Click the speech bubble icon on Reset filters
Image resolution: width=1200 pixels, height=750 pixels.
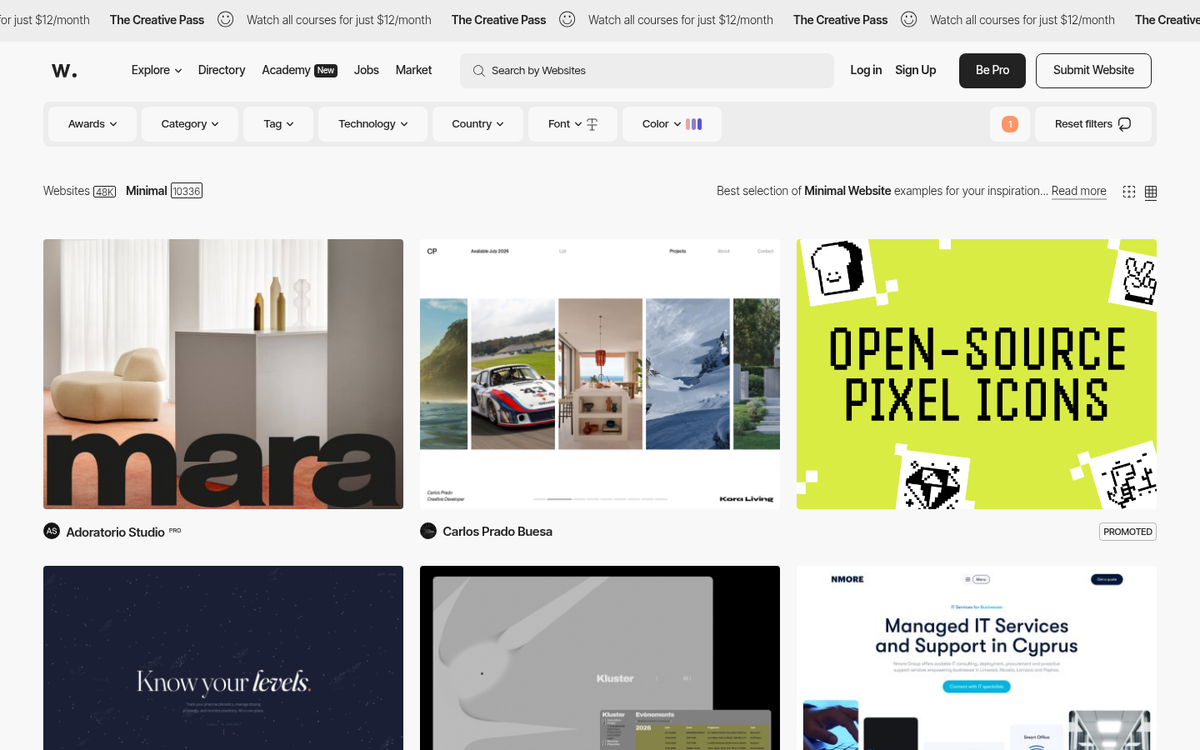1124,124
